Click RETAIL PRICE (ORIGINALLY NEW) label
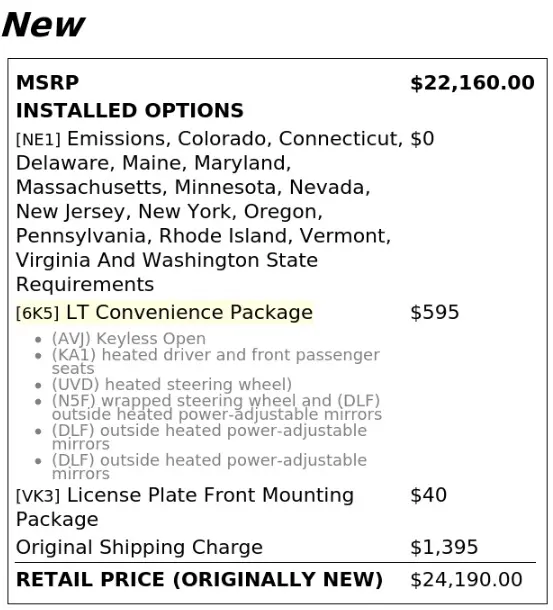553x610 pixels. click(x=199, y=580)
